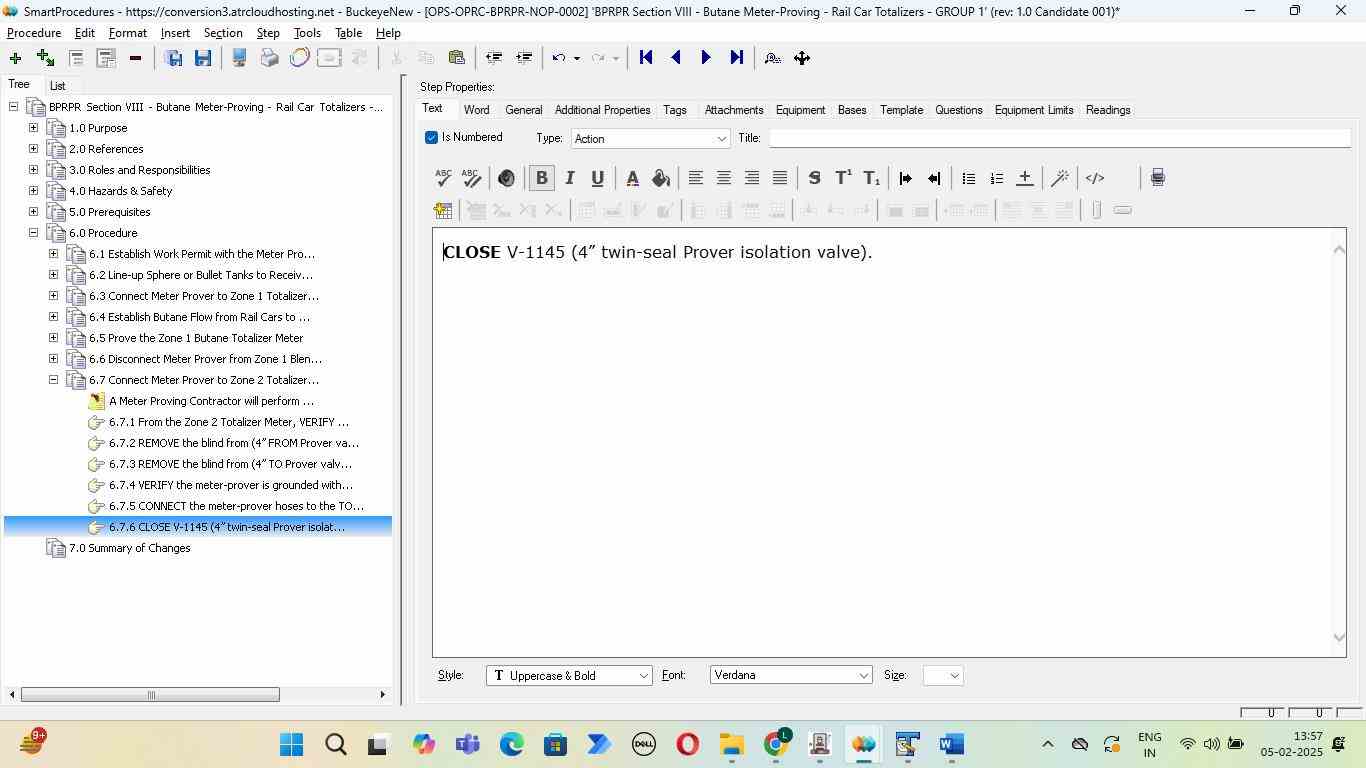The width and height of the screenshot is (1366, 768).
Task: Collapse the 6.0 Procedure tree node
Action: point(34,233)
